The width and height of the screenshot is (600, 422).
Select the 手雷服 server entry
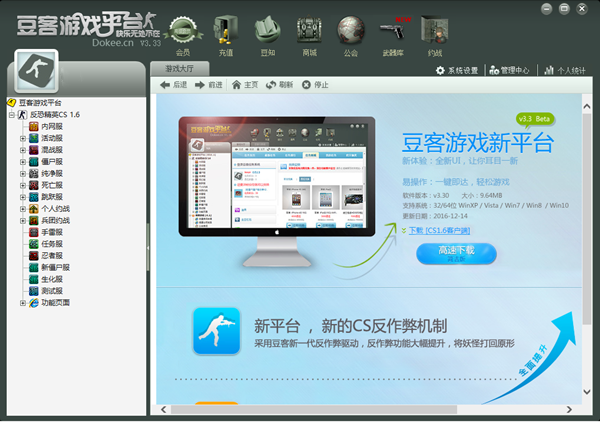(x=52, y=232)
